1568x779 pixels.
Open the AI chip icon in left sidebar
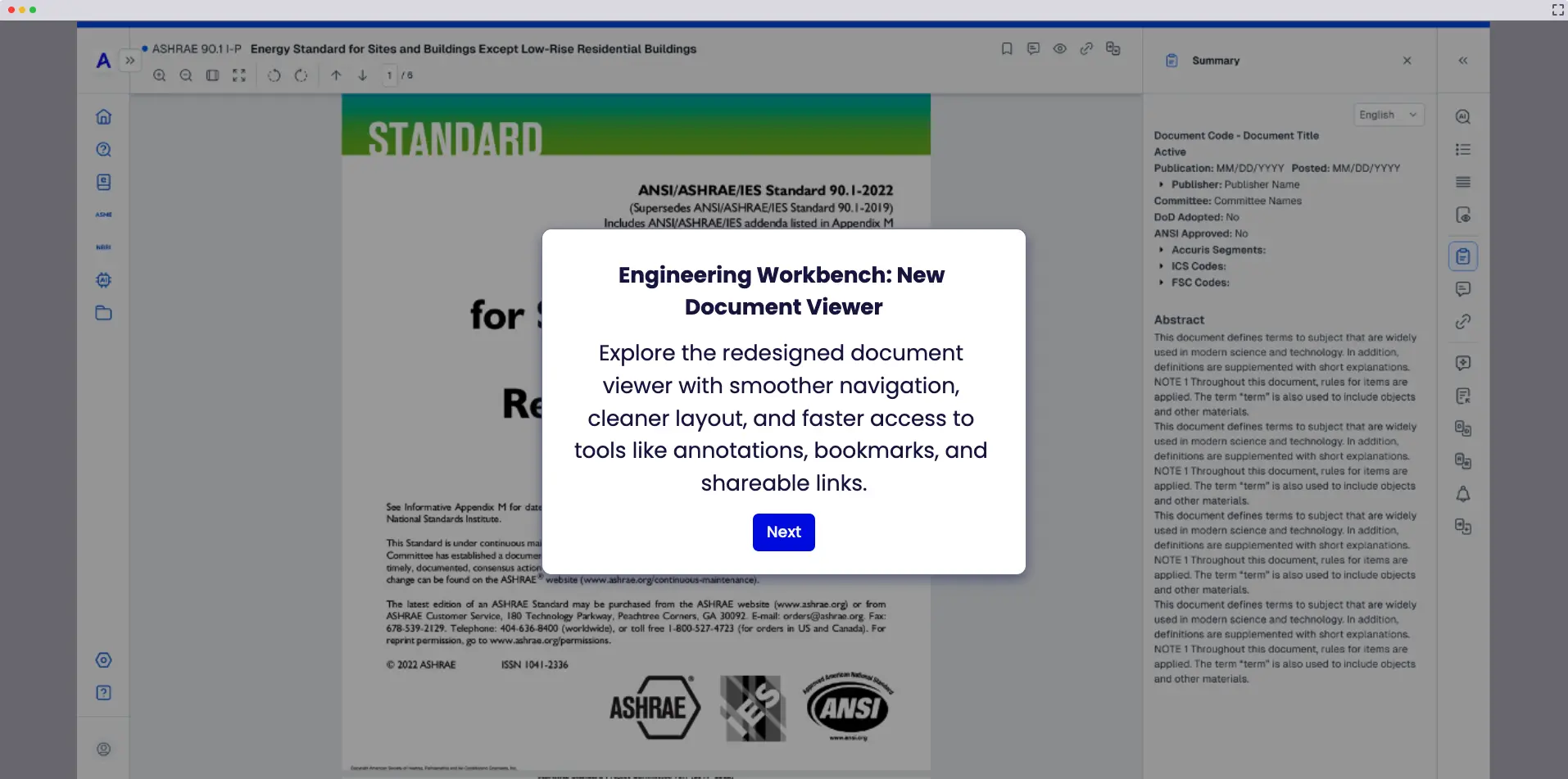click(x=103, y=280)
